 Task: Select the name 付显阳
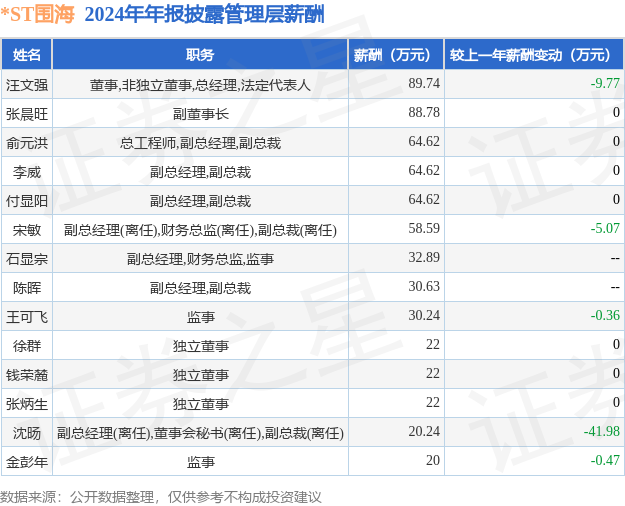[x=27, y=201]
